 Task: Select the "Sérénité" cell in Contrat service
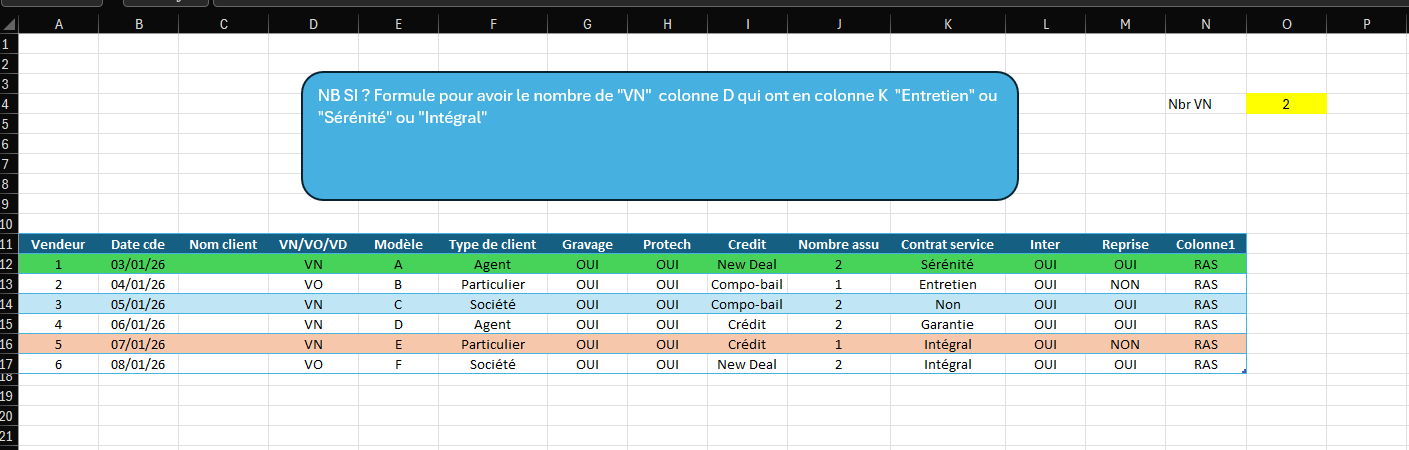(947, 264)
